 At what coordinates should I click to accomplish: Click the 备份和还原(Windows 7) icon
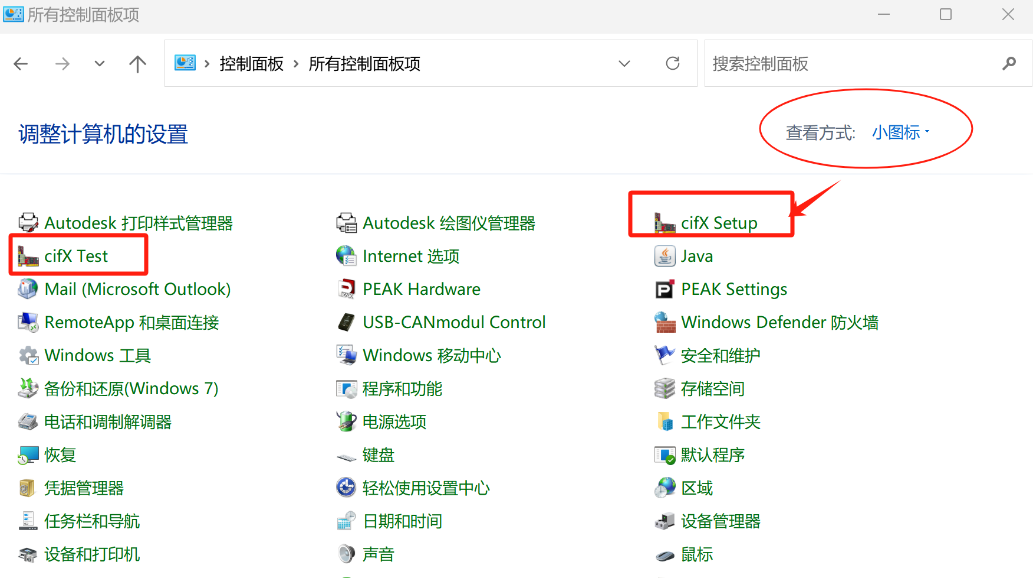pyautogui.click(x=28, y=388)
